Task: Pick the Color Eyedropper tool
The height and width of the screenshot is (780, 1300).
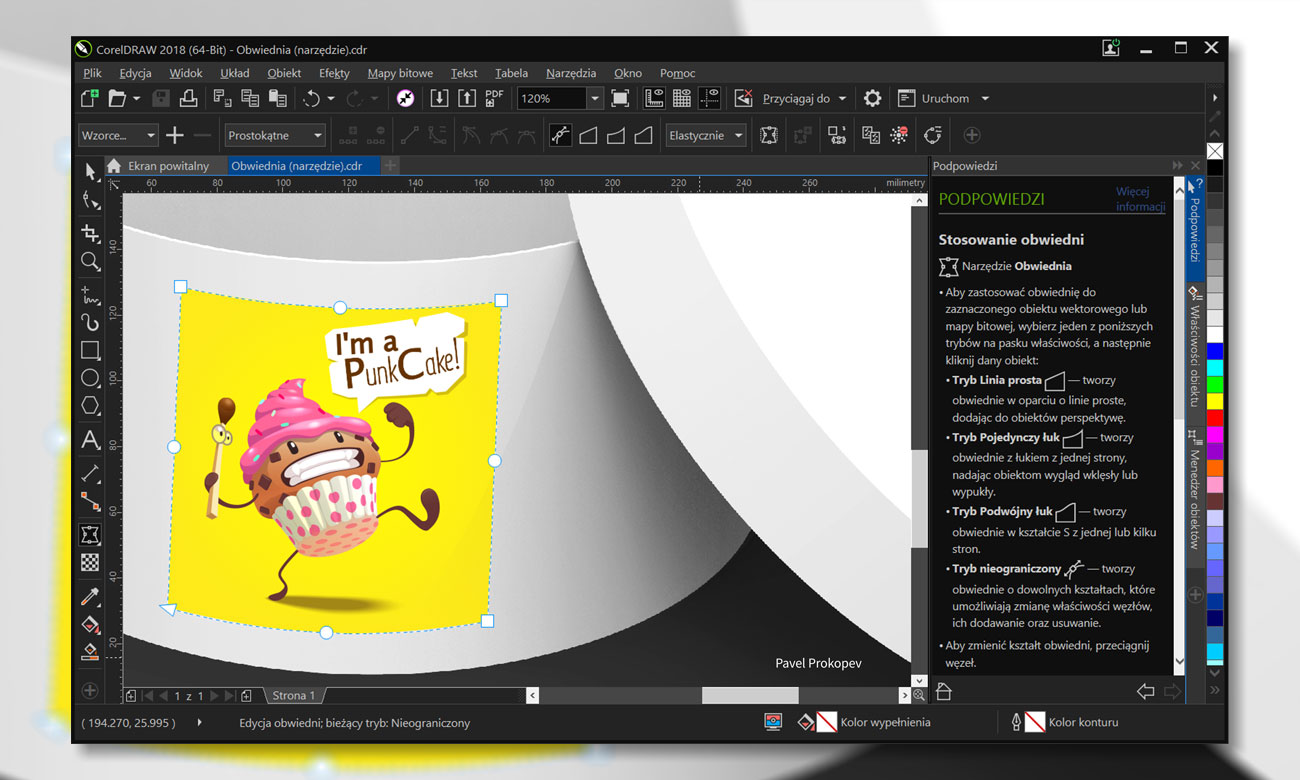Action: coord(91,597)
